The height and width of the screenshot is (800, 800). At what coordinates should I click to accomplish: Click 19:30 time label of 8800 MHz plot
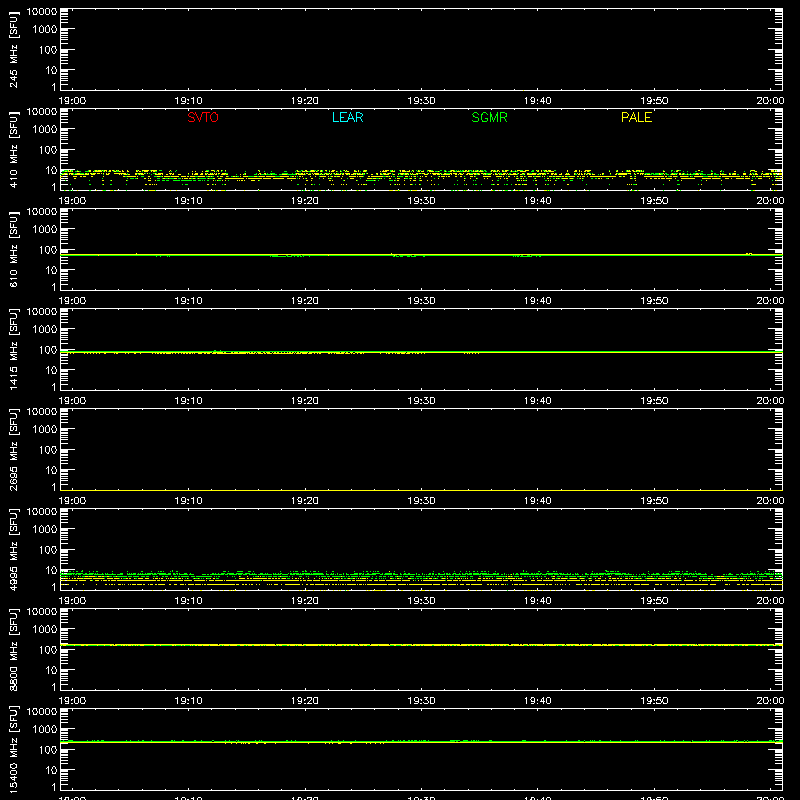[421, 701]
